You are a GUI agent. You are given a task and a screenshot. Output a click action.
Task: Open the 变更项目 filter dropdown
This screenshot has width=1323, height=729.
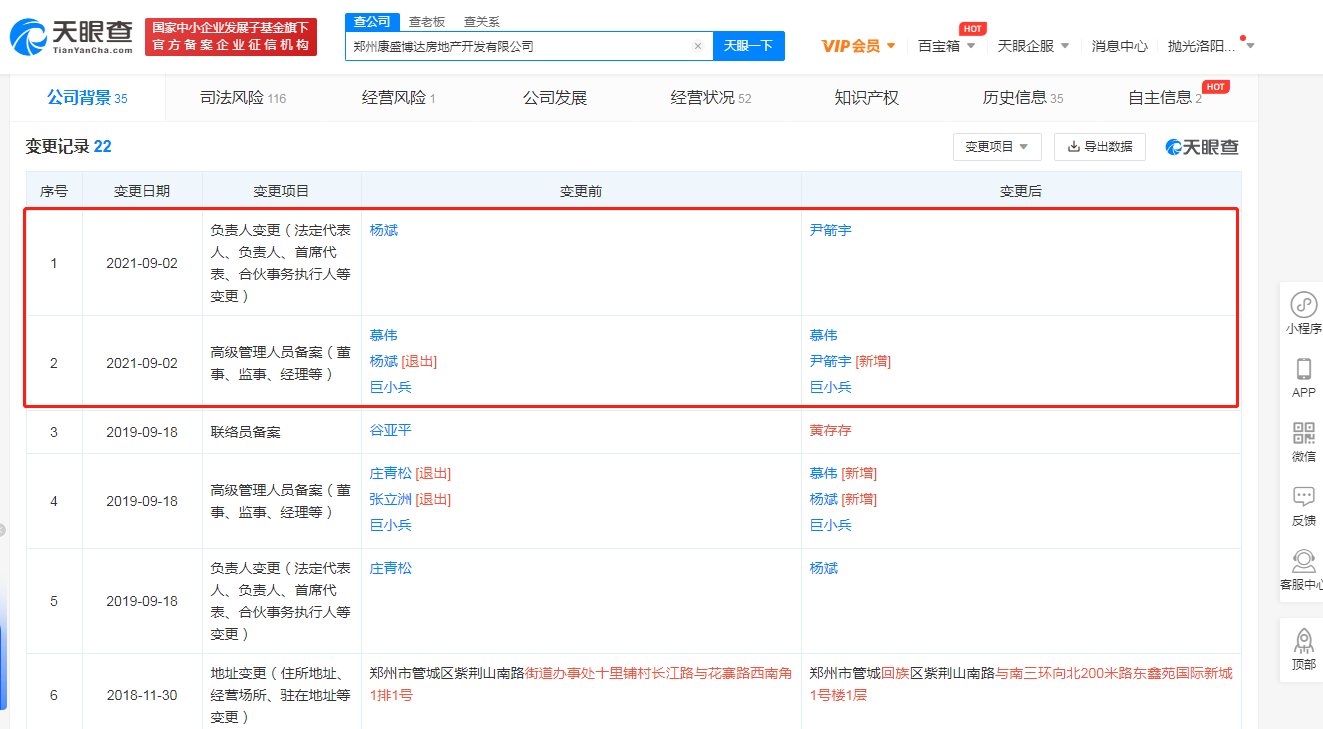pyautogui.click(x=995, y=146)
